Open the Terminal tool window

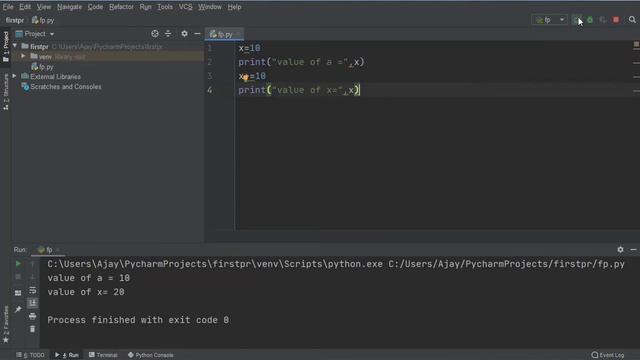click(x=103, y=355)
